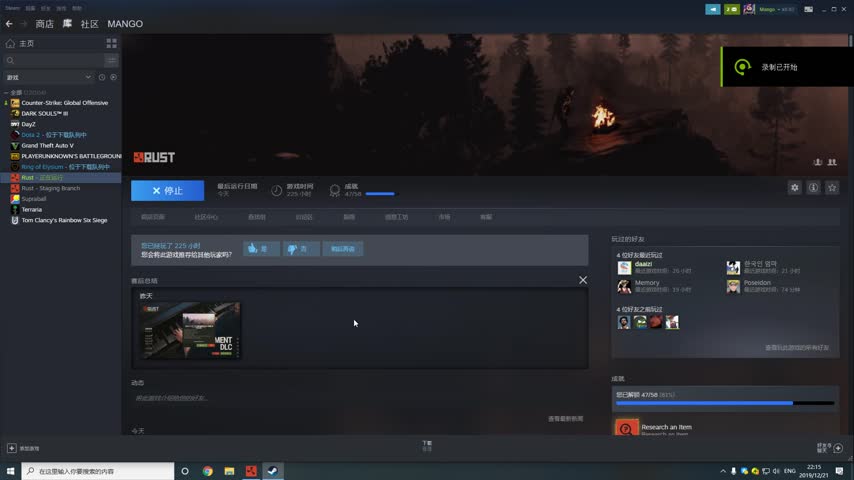This screenshot has width=854, height=480.
Task: Stop Rust with the blue 停止 button
Action: click(167, 190)
